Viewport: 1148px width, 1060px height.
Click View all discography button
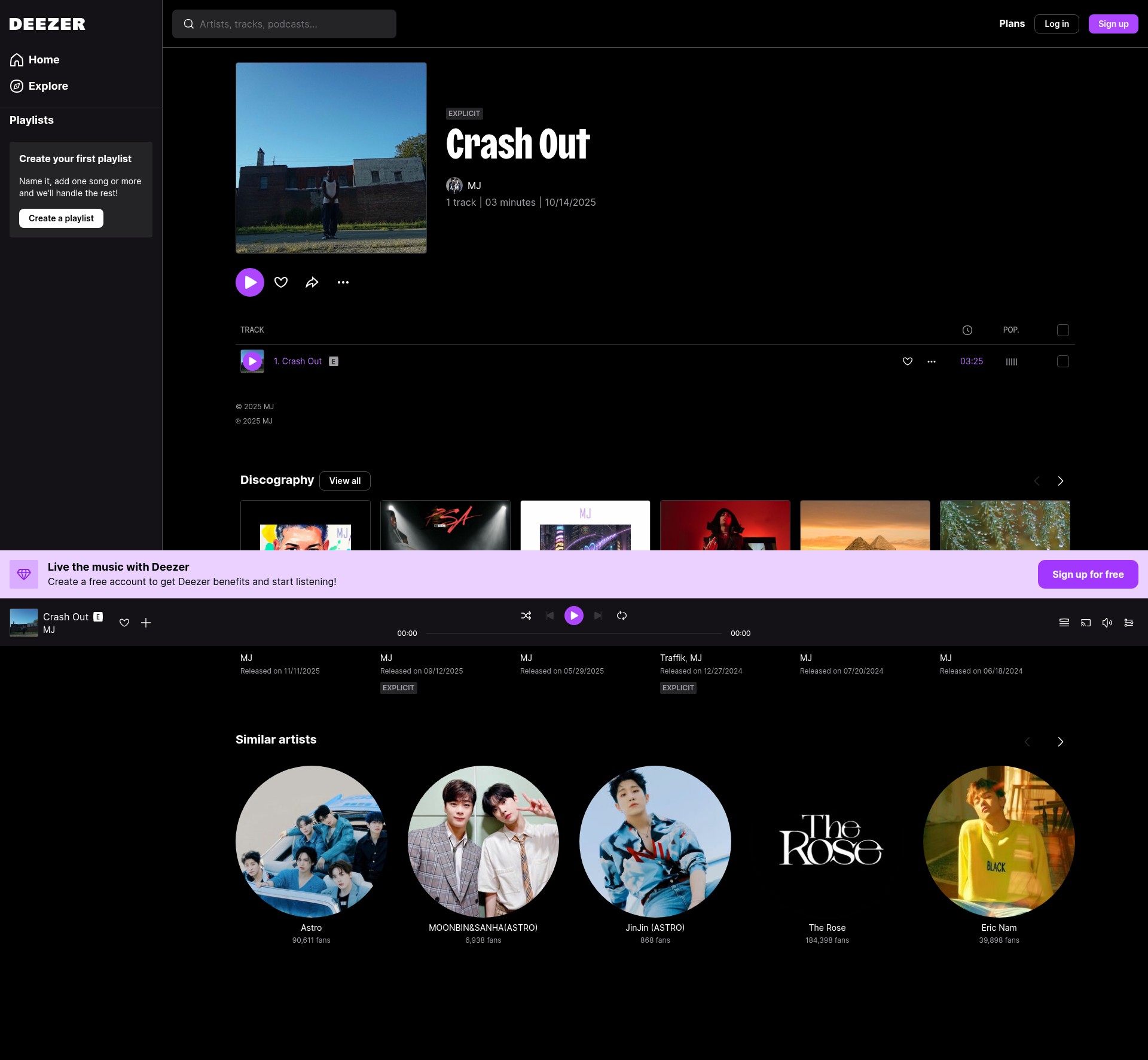click(345, 481)
